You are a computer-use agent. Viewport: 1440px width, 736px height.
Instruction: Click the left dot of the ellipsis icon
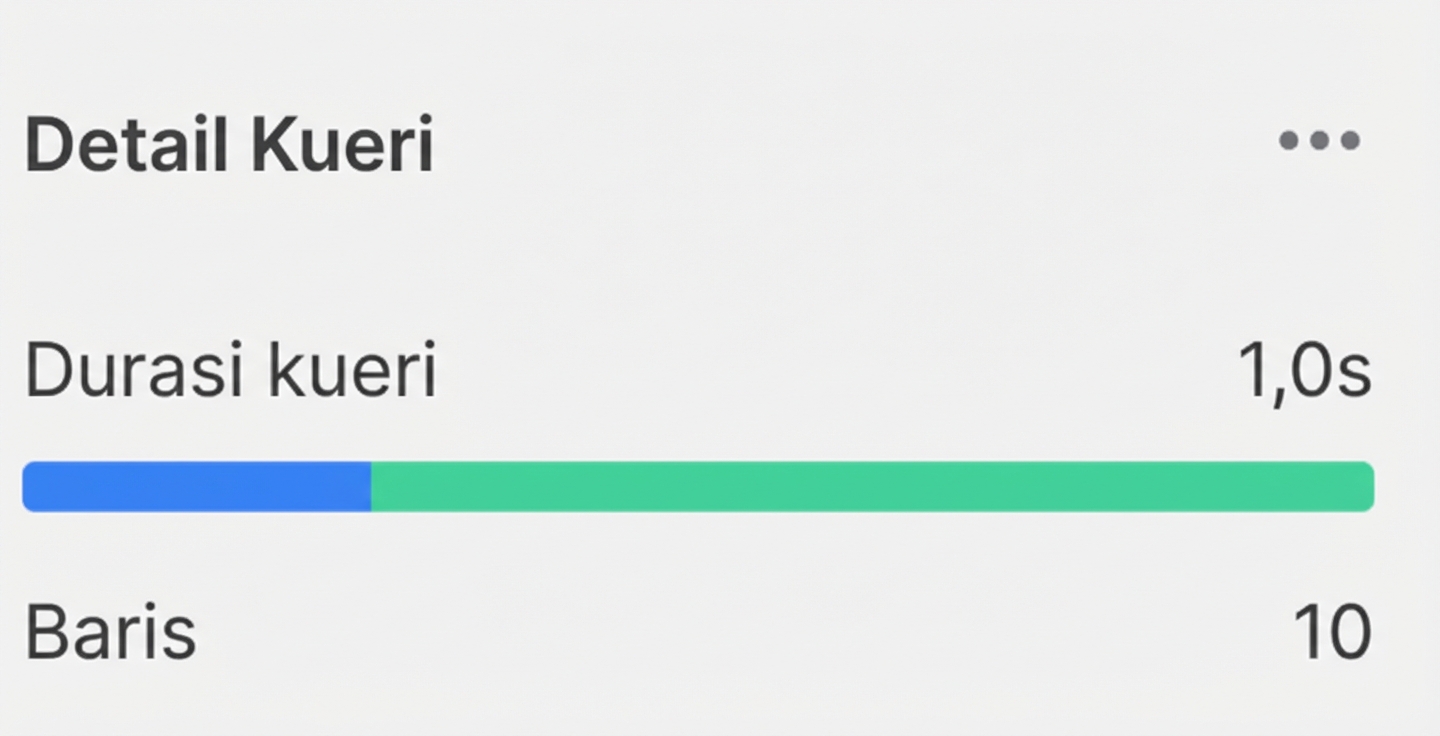[1289, 140]
